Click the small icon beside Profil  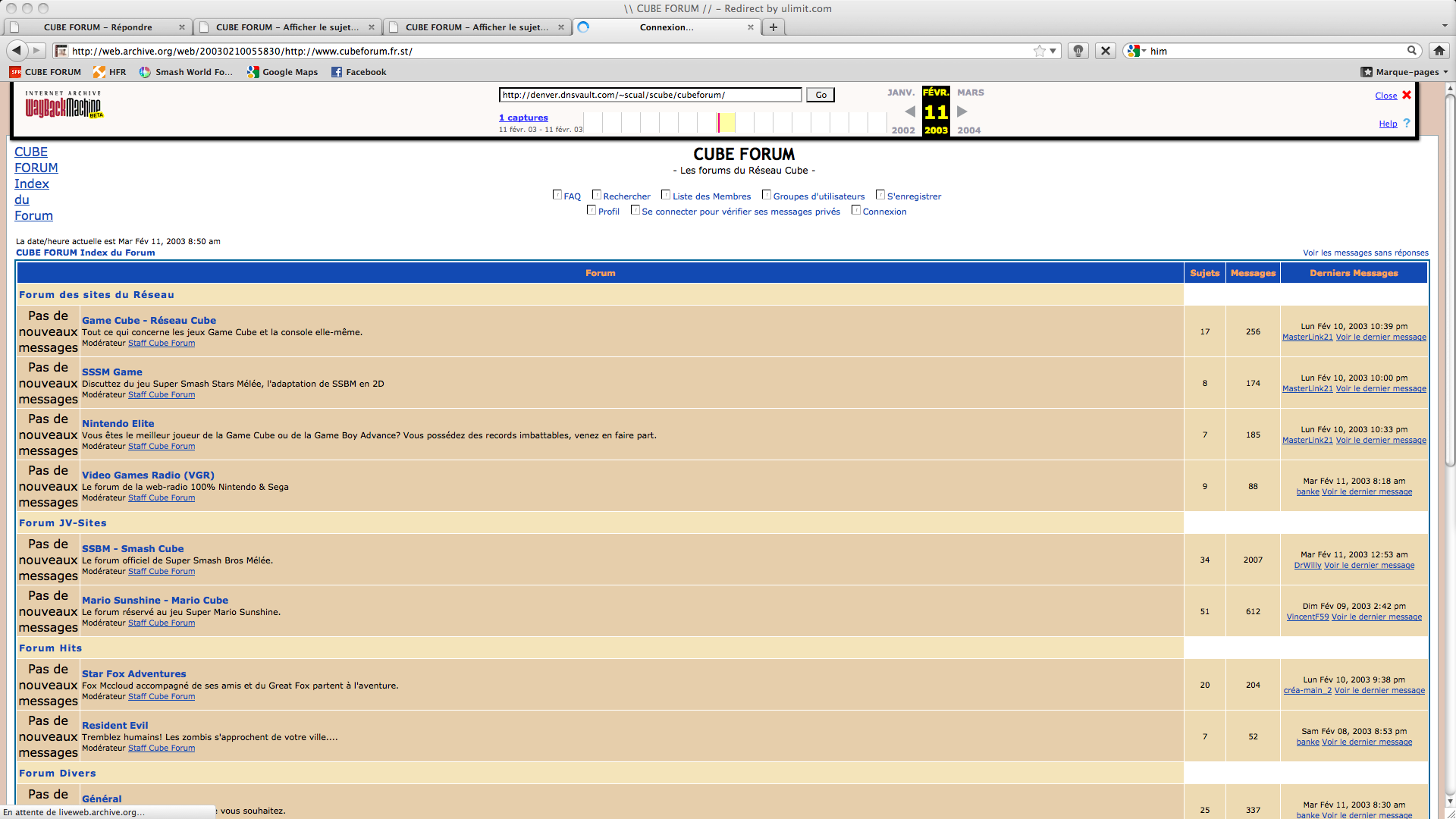(x=591, y=210)
